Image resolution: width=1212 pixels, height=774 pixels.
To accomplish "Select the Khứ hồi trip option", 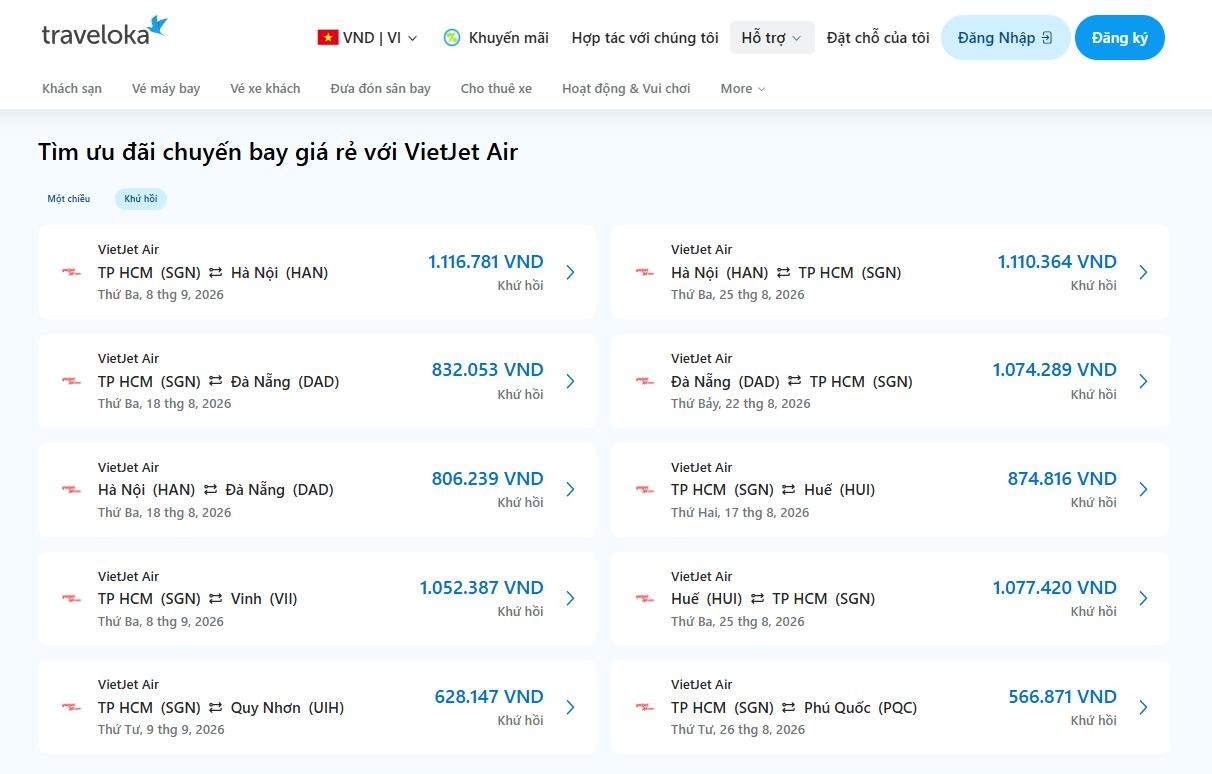I will [x=141, y=198].
